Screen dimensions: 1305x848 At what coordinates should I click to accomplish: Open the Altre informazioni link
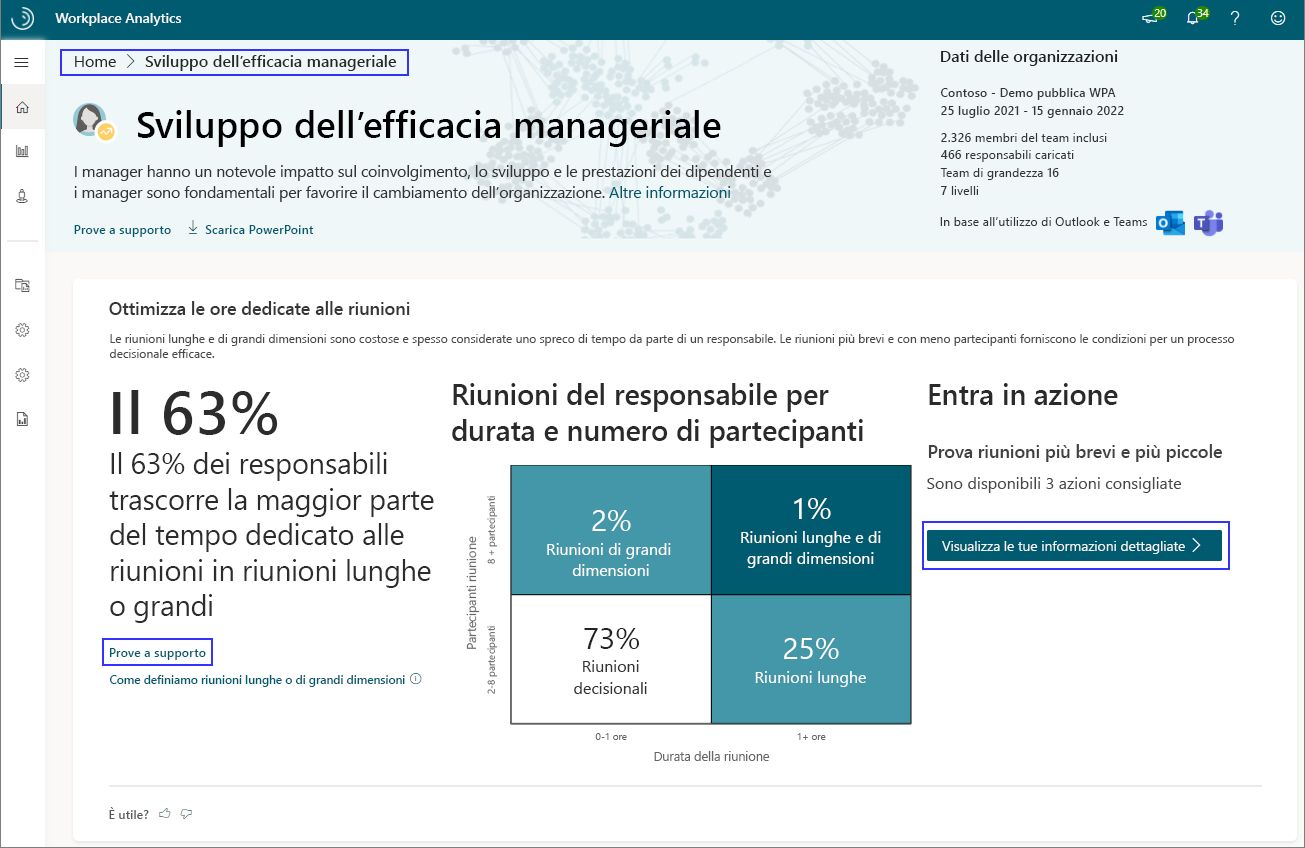click(x=670, y=192)
